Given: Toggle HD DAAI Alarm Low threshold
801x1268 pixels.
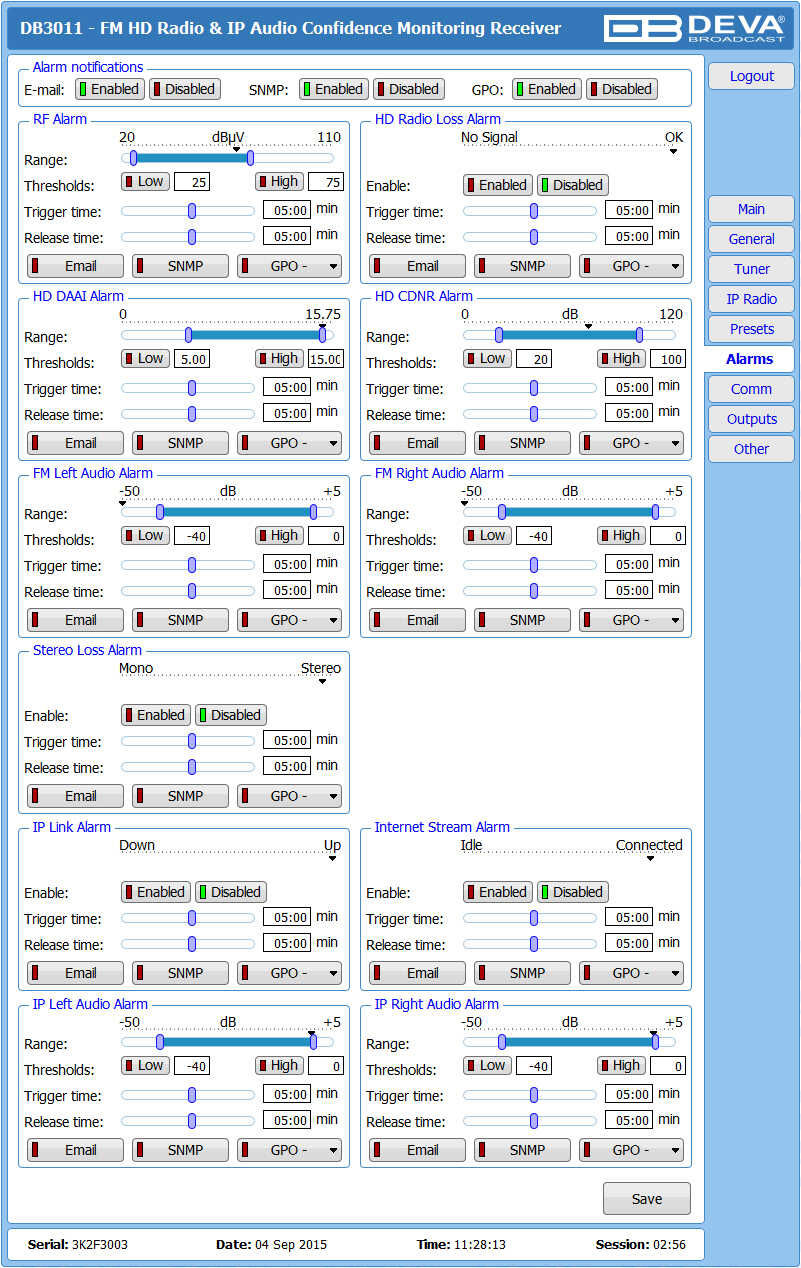Looking at the screenshot, I should (x=146, y=358).
